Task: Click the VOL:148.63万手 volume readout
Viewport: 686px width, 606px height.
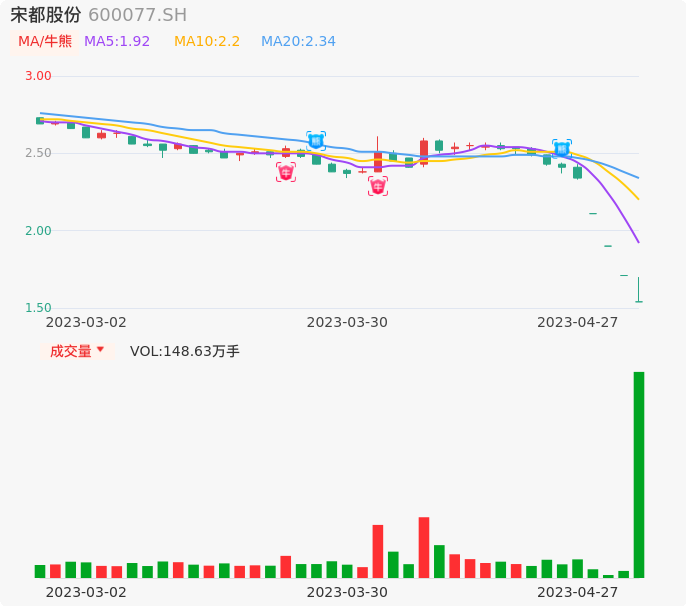Action: pos(185,351)
